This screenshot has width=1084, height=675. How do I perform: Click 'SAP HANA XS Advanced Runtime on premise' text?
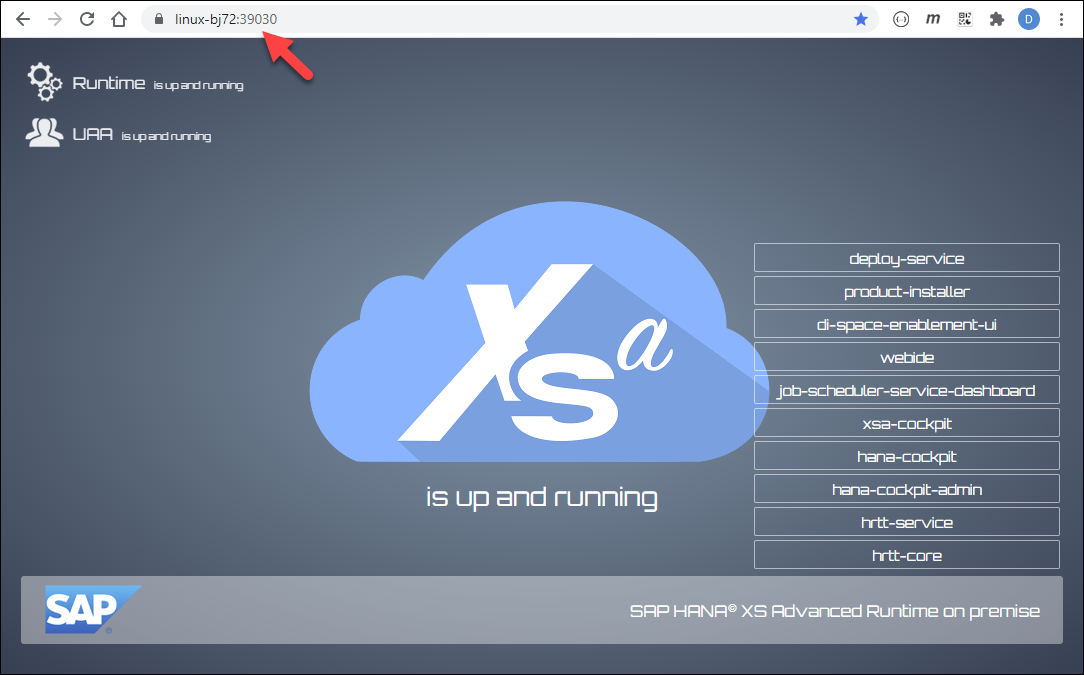click(834, 611)
